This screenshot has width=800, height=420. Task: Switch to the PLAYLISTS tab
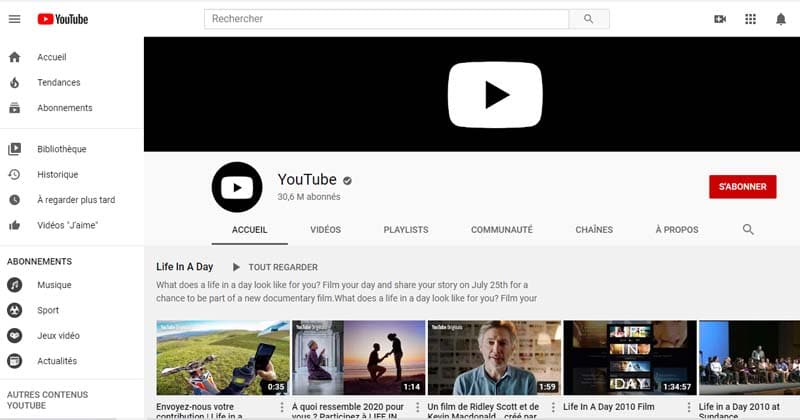point(406,230)
